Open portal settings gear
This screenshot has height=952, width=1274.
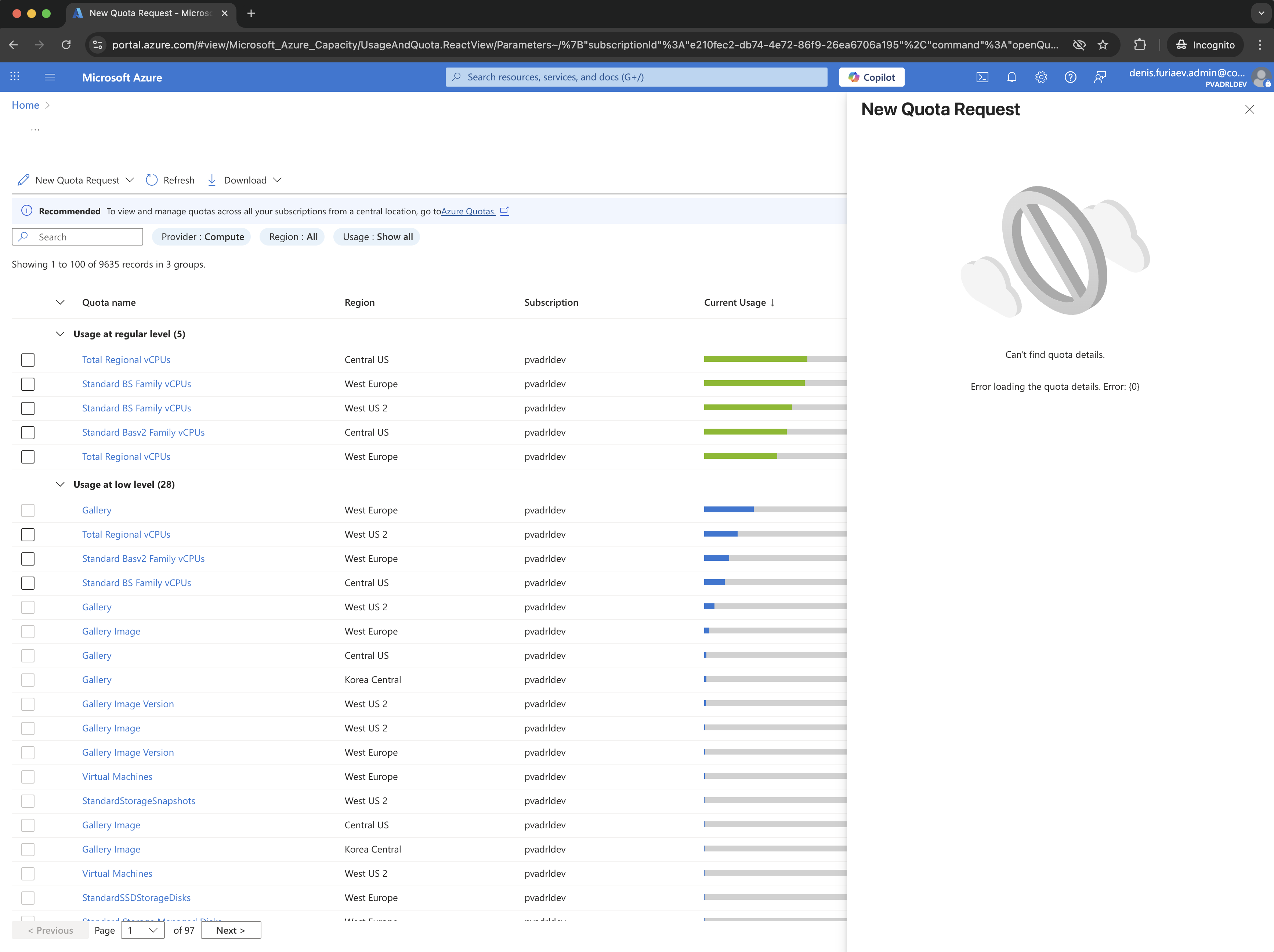(1041, 77)
